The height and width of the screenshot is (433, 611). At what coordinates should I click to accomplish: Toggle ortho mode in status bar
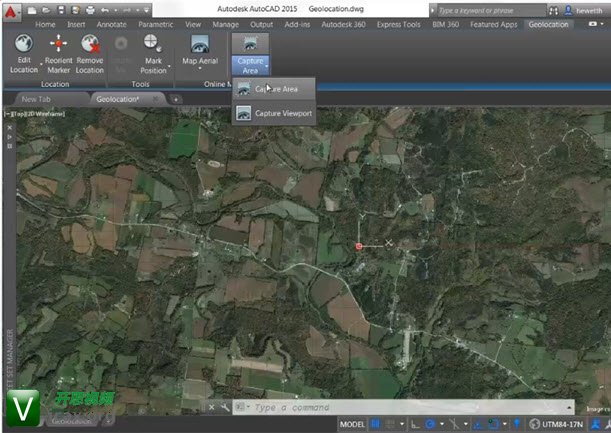pyautogui.click(x=414, y=424)
